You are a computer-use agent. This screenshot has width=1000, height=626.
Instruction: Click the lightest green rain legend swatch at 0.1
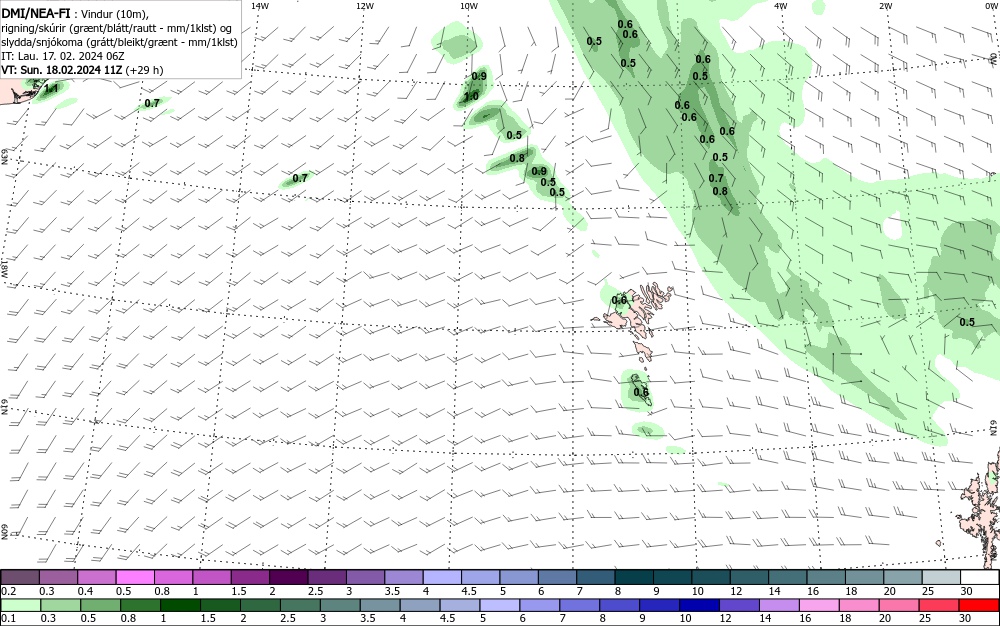point(20,605)
